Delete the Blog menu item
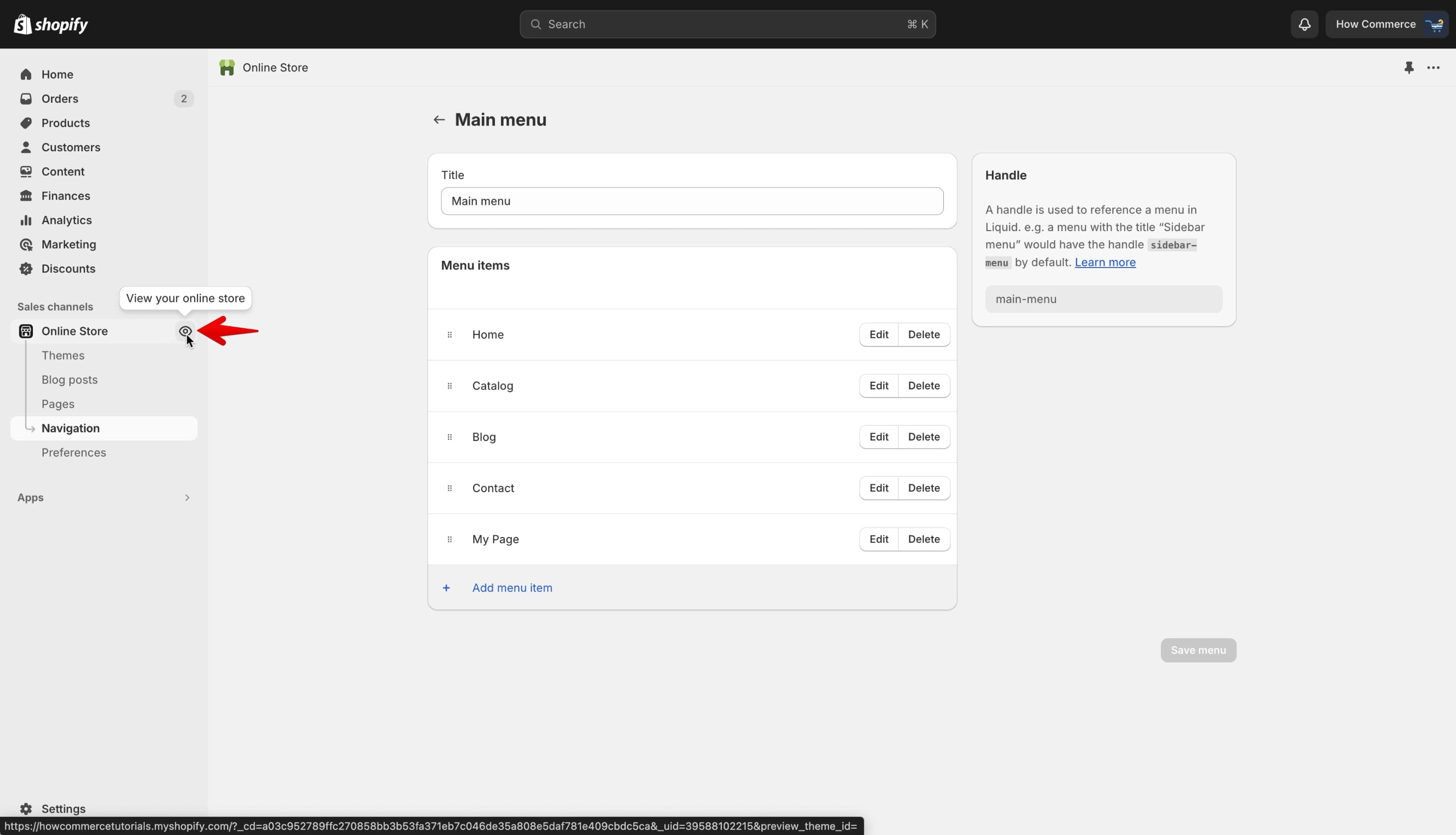The image size is (1456, 835). tap(924, 437)
